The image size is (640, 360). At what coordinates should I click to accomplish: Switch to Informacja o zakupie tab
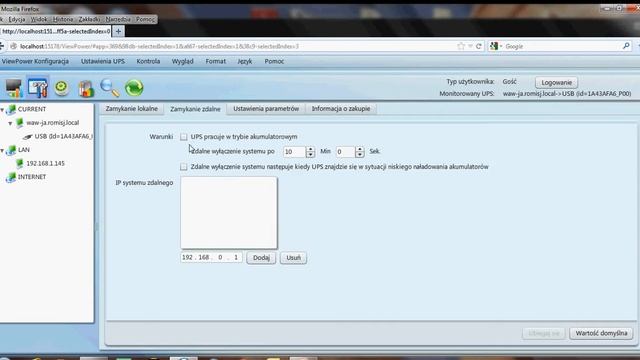click(x=341, y=109)
